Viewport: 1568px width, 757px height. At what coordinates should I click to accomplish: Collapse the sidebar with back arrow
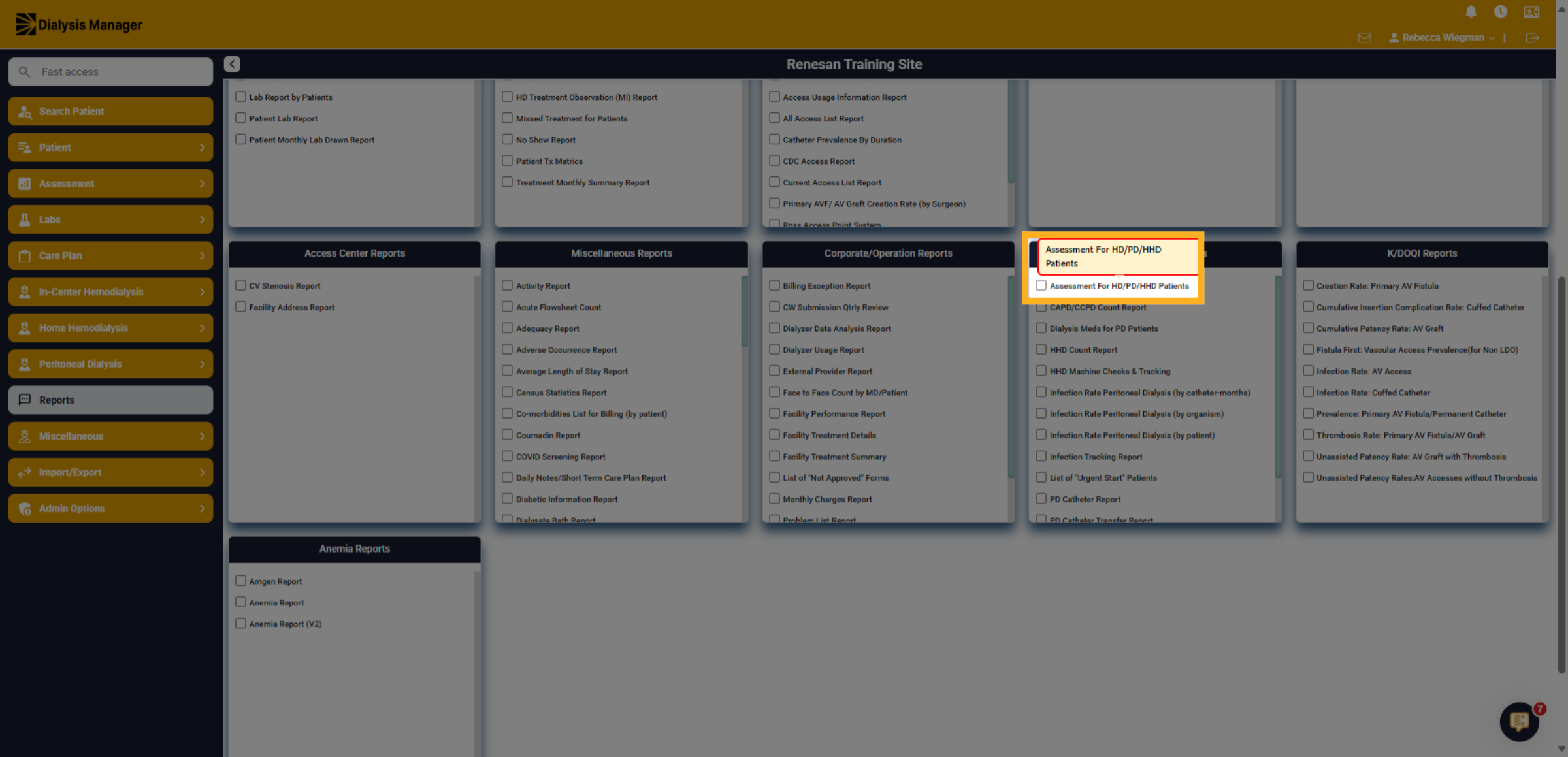(x=232, y=64)
